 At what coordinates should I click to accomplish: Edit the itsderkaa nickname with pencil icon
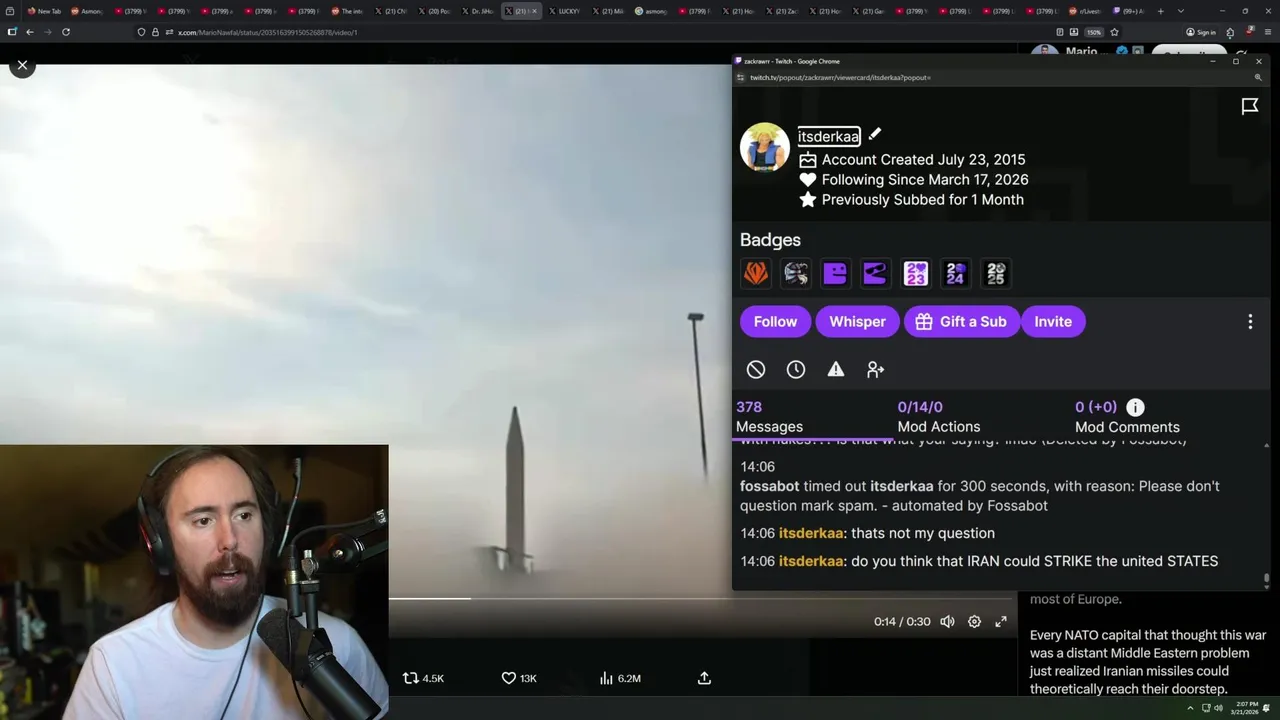click(x=874, y=135)
